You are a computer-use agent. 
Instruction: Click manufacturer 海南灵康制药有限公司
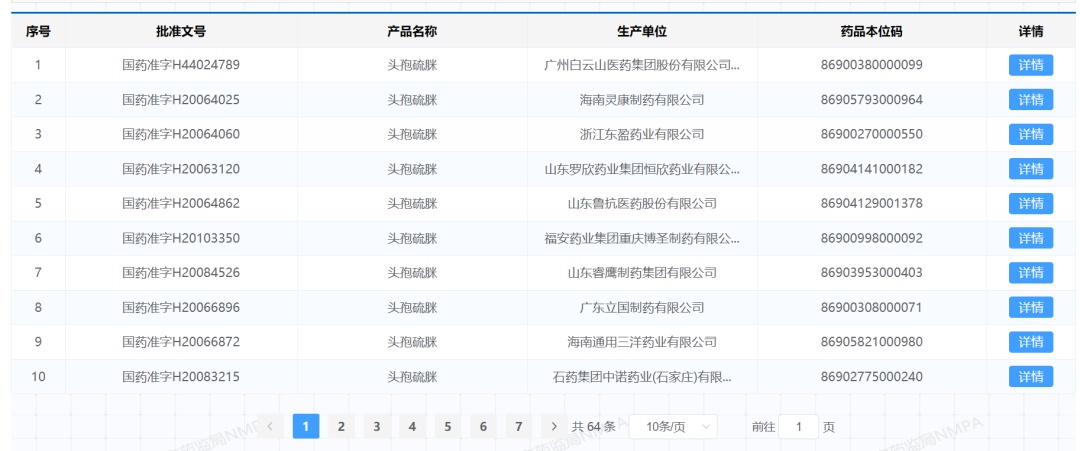tap(642, 100)
